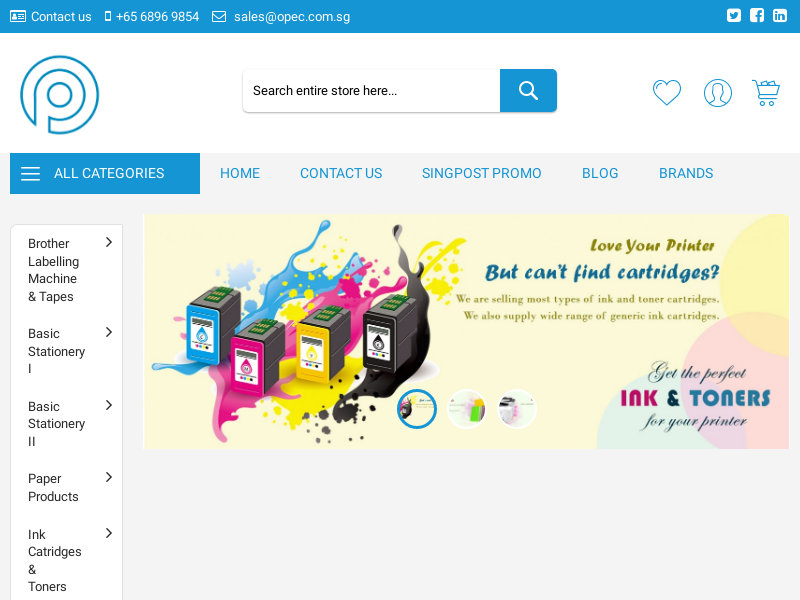Click the wishlist heart icon
Screen dimensions: 800x600
667,92
